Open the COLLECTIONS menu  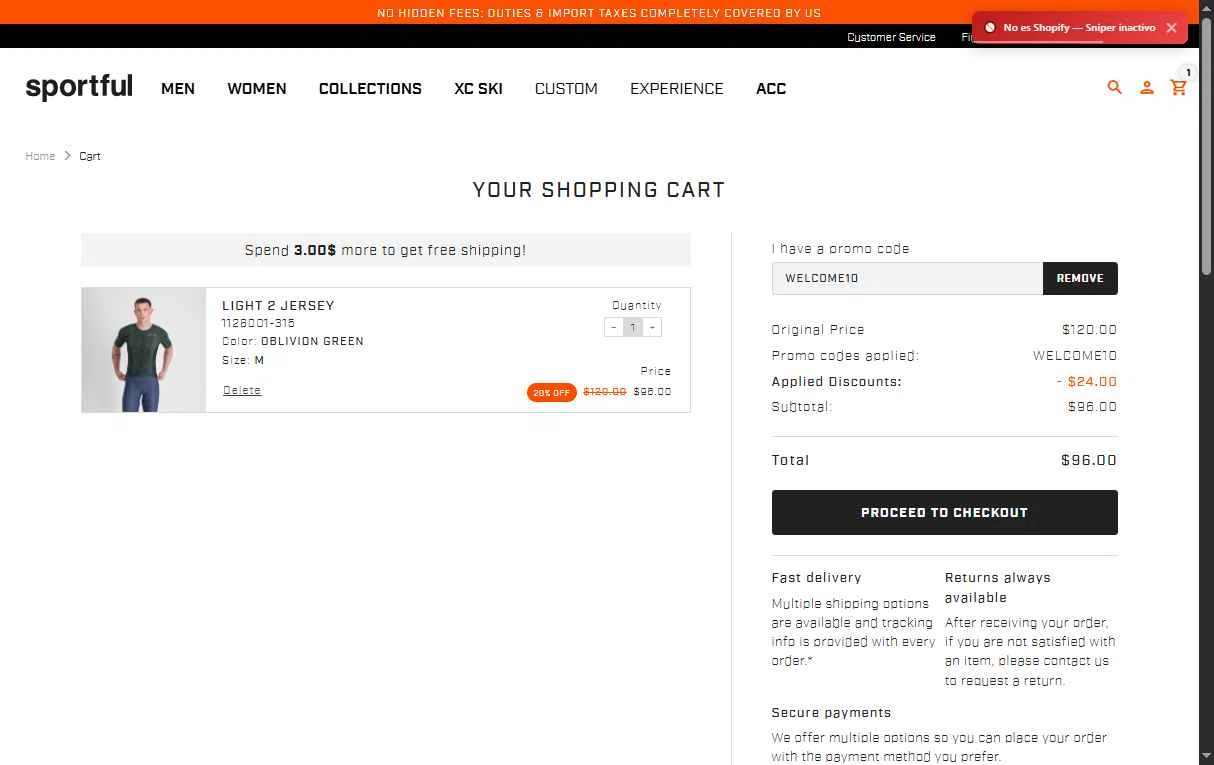pos(370,89)
